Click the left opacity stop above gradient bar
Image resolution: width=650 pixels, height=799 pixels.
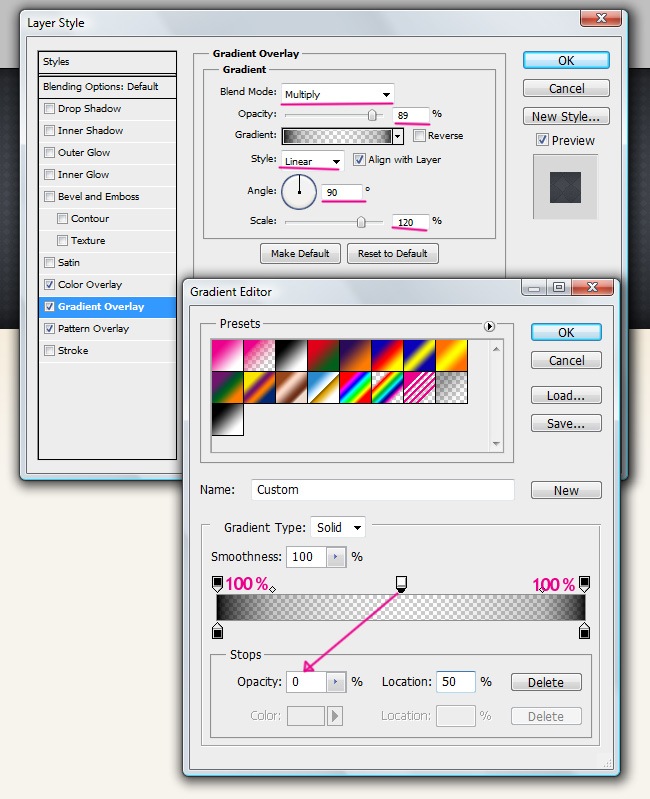pyautogui.click(x=218, y=583)
